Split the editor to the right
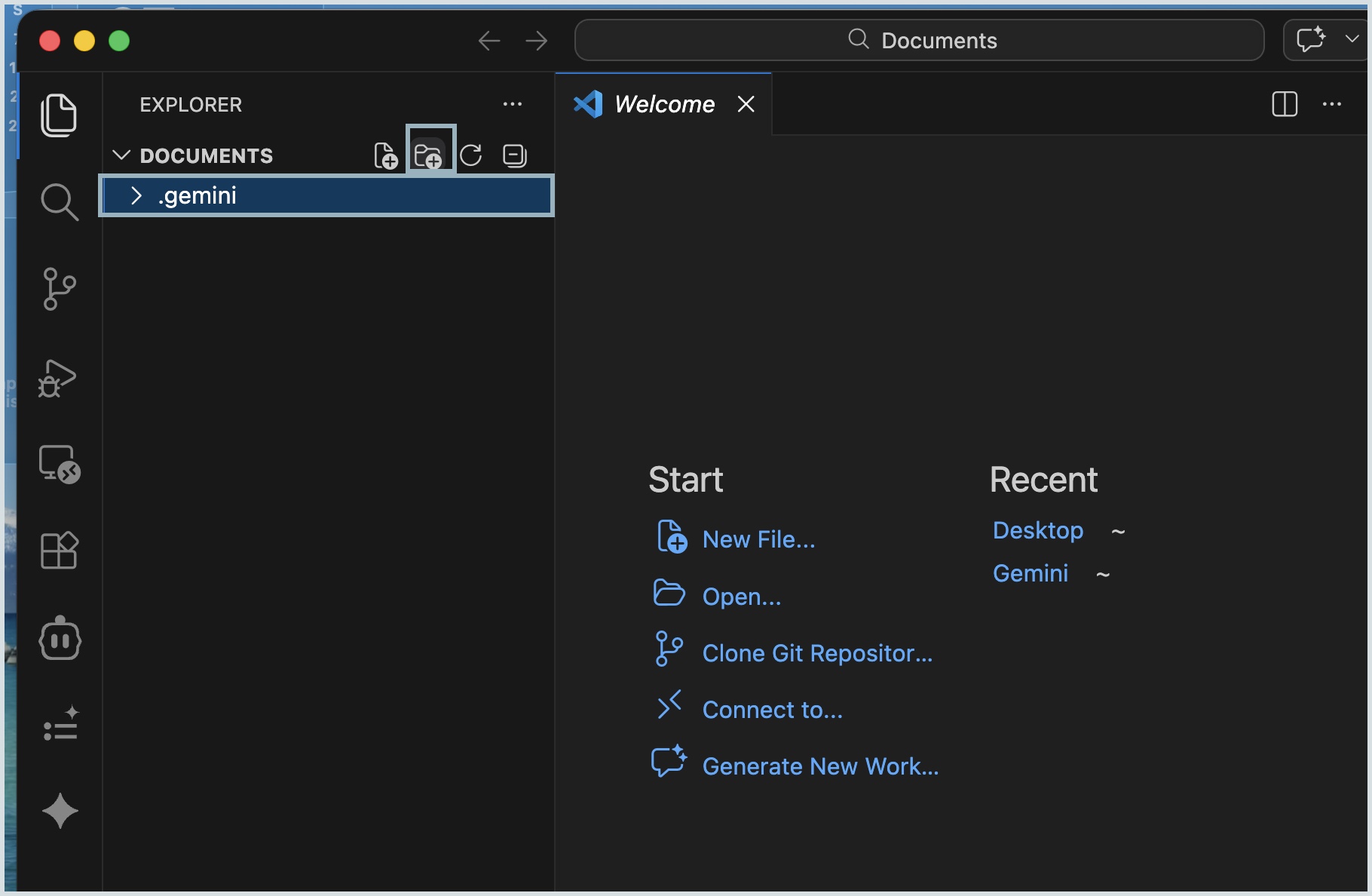The height and width of the screenshot is (896, 1372). click(x=1285, y=104)
